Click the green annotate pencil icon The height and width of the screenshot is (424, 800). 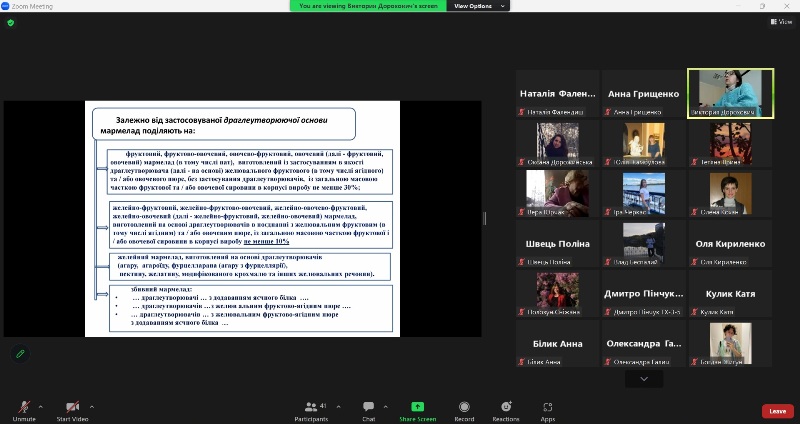tap(20, 354)
